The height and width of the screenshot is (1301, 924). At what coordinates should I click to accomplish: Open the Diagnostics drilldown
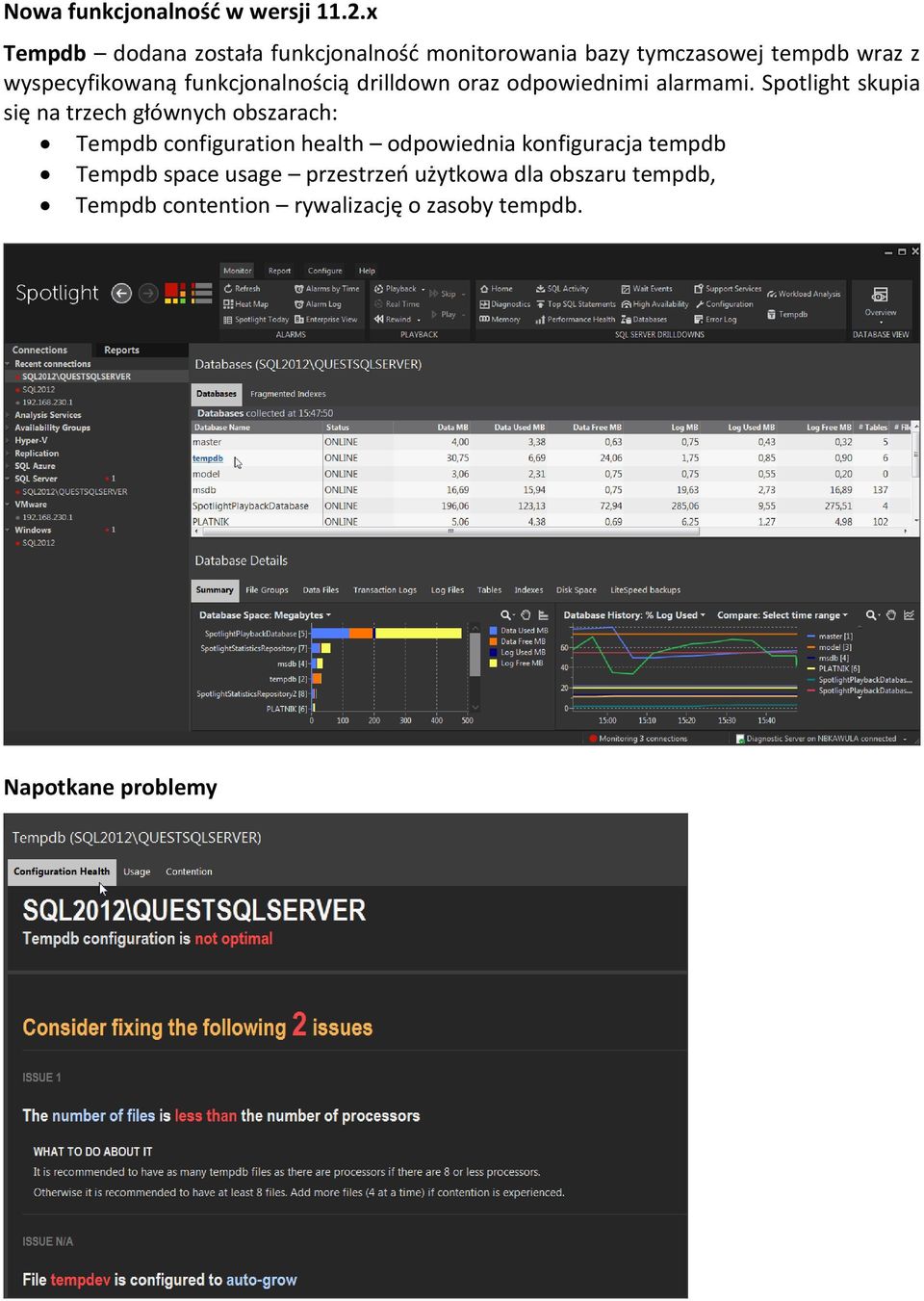click(x=504, y=303)
